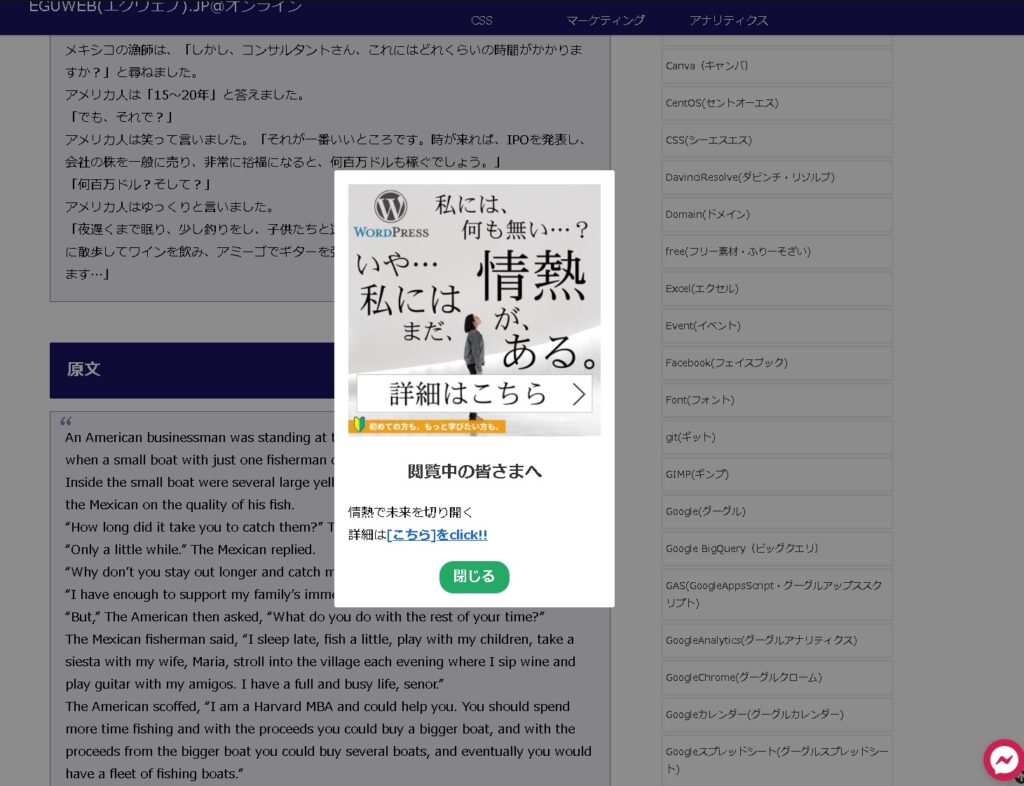The image size is (1024, 786).
Task: Open the Messenger chat bubble icon
Action: (1002, 760)
